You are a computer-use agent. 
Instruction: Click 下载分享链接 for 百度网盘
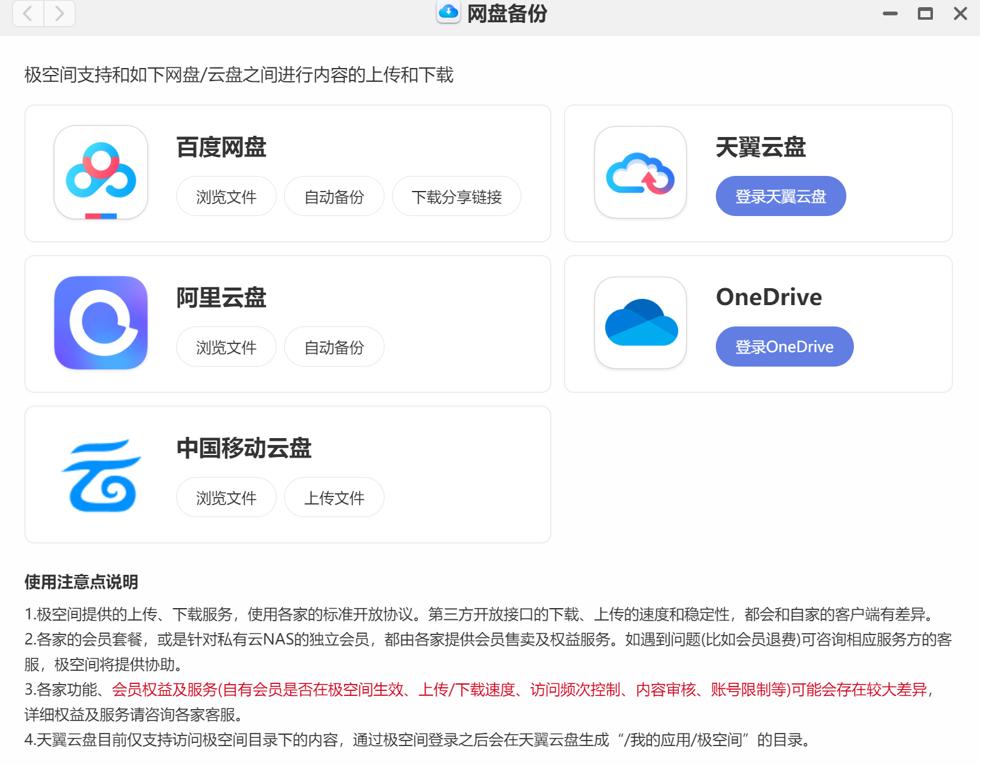[x=457, y=197]
